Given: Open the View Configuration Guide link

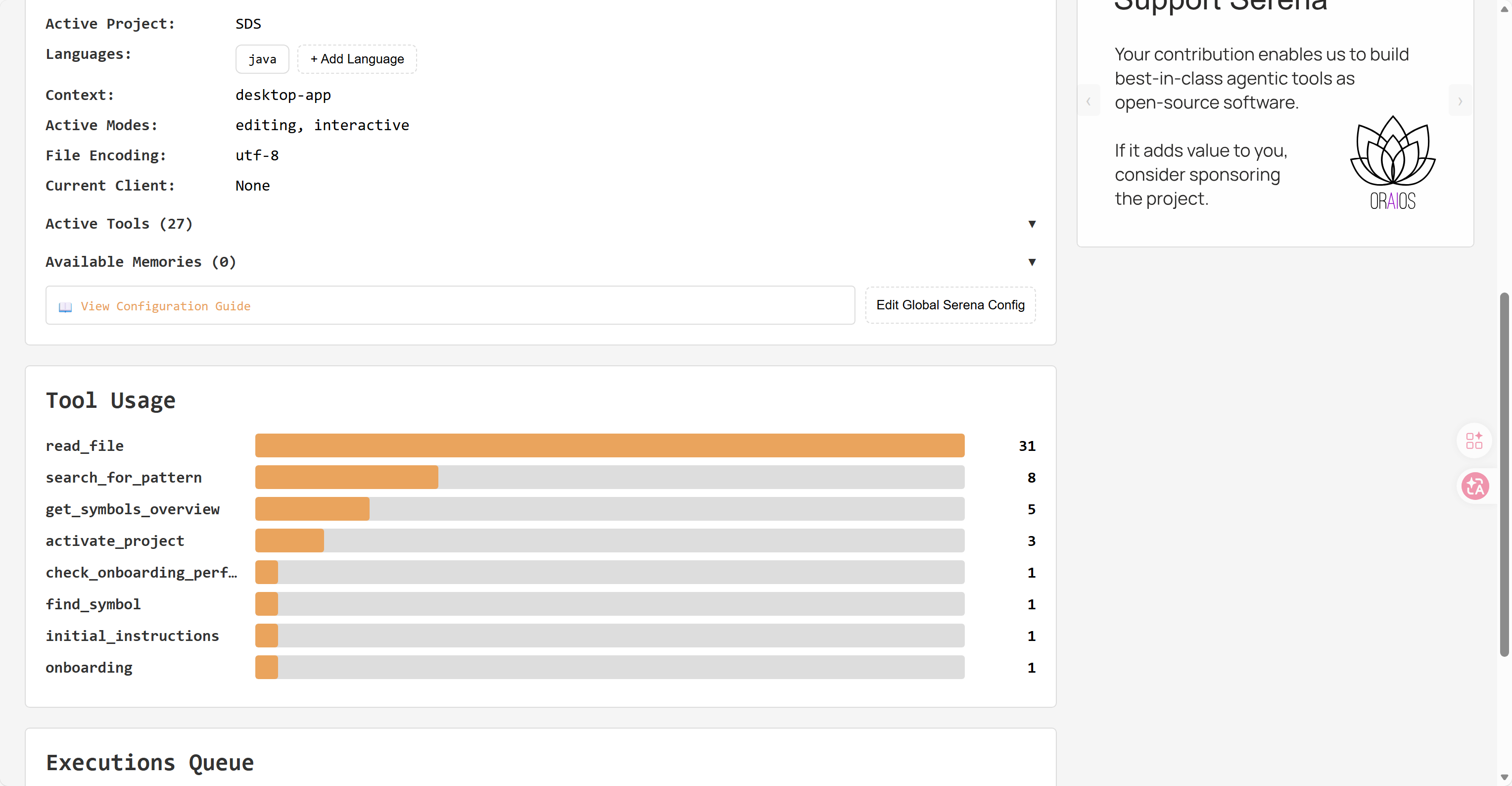Looking at the screenshot, I should point(166,306).
